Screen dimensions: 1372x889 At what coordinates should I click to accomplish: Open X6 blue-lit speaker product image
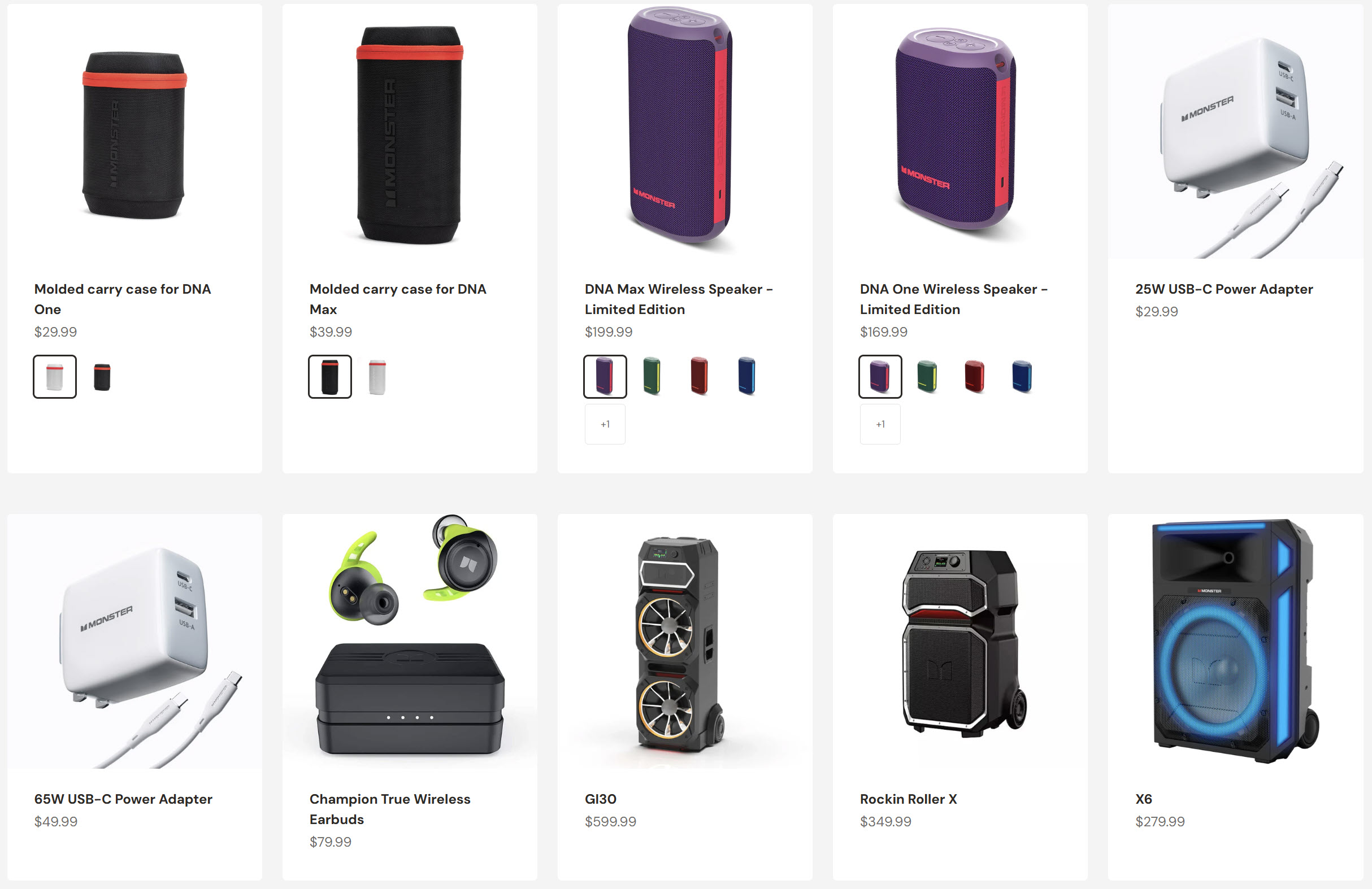1235,641
